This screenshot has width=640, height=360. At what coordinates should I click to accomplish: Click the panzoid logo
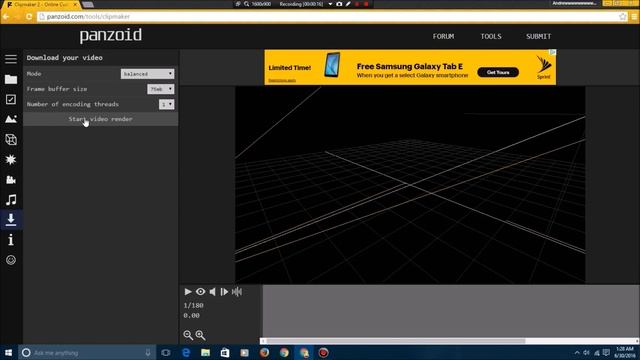pos(111,36)
